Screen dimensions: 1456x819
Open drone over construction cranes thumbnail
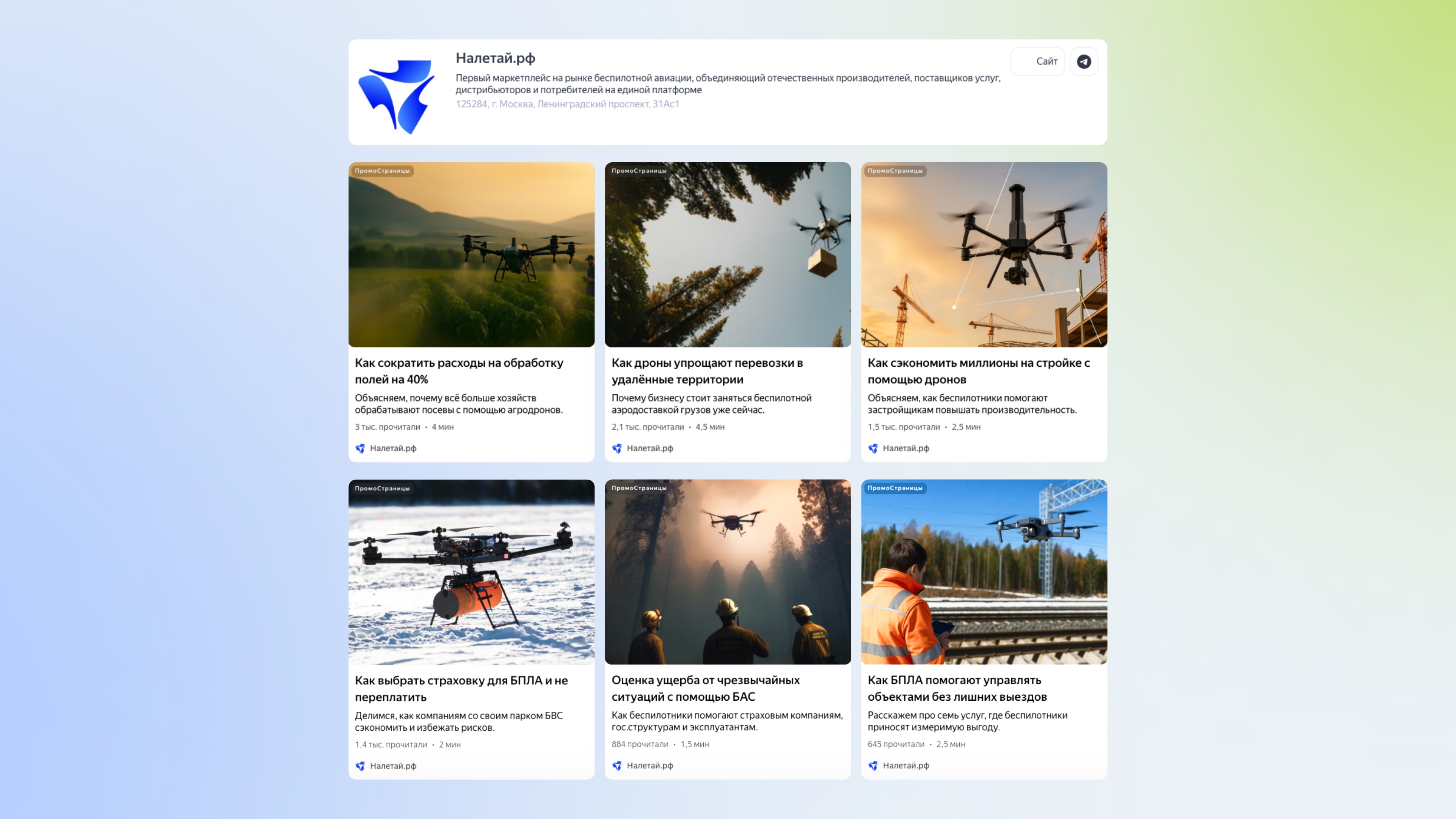click(984, 254)
